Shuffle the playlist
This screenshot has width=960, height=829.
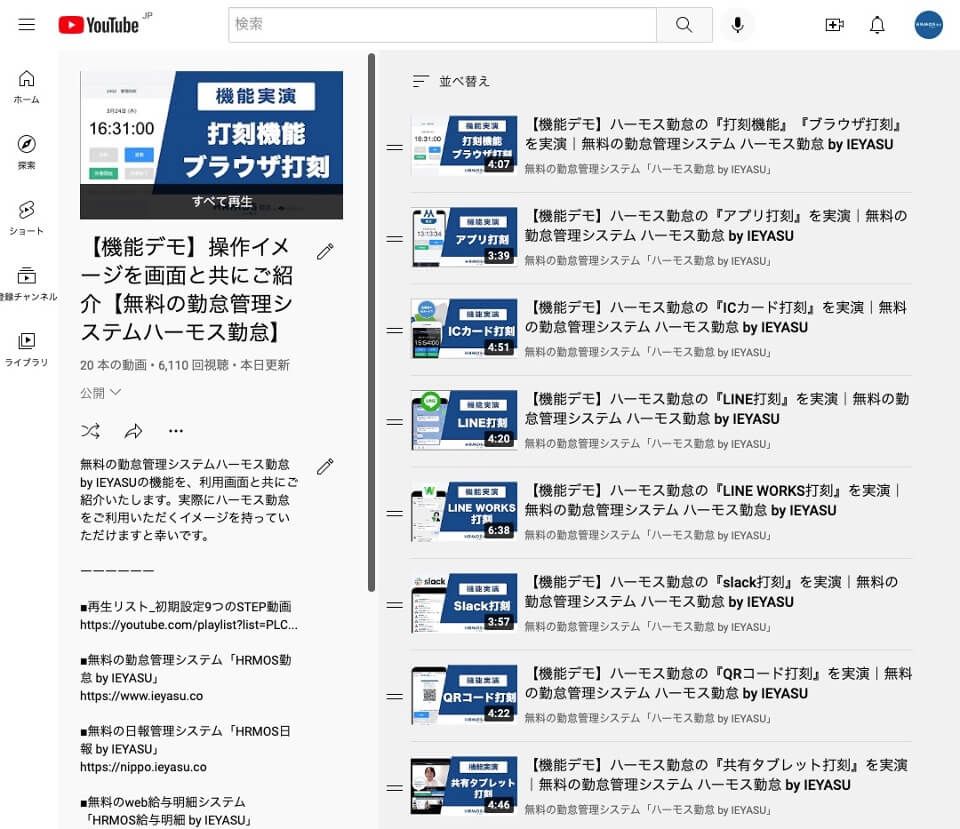[x=91, y=431]
